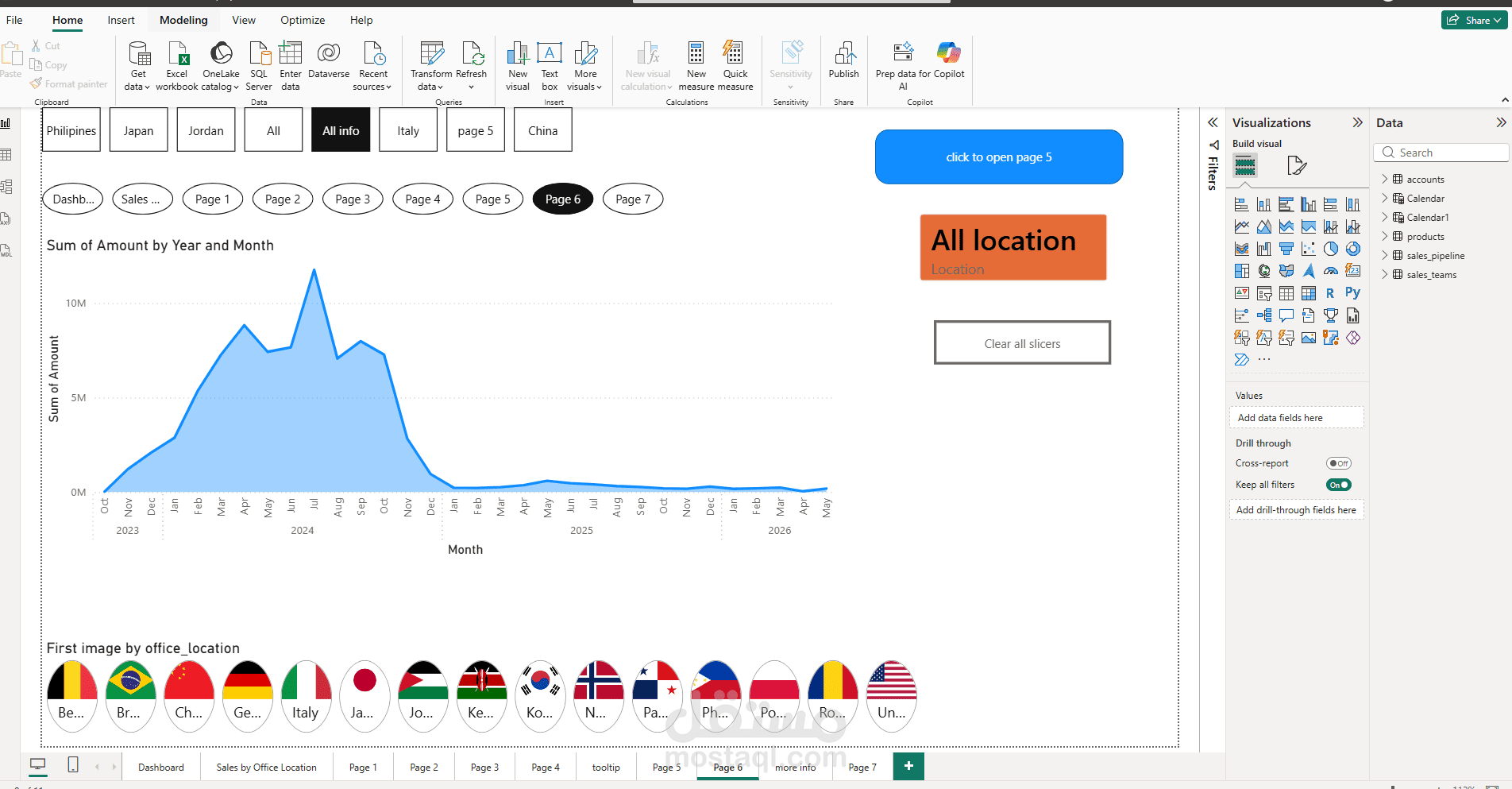Expand the Filters pane
The height and width of the screenshot is (789, 1512).
(x=1213, y=122)
